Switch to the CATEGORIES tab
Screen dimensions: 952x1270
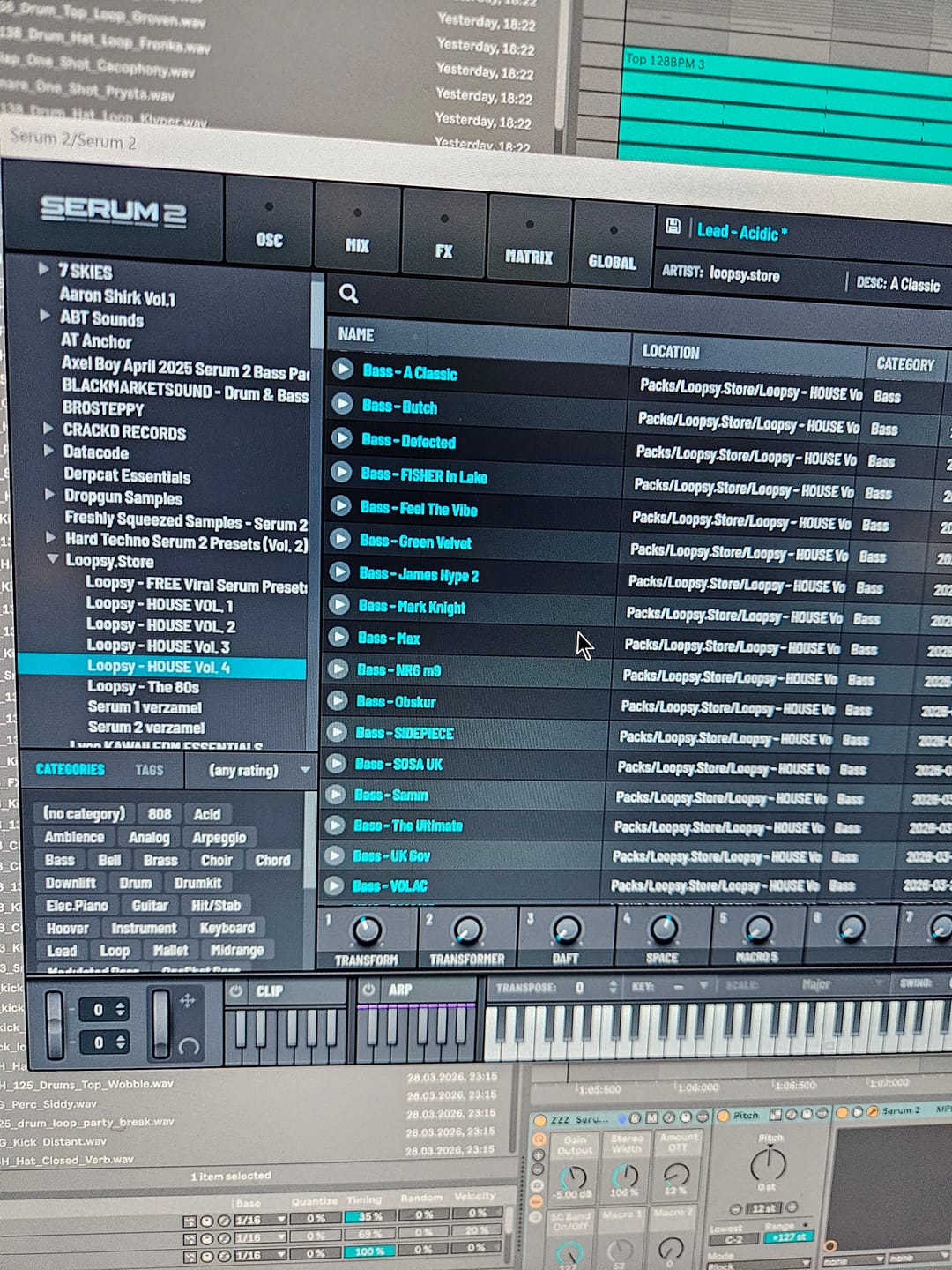coord(71,769)
